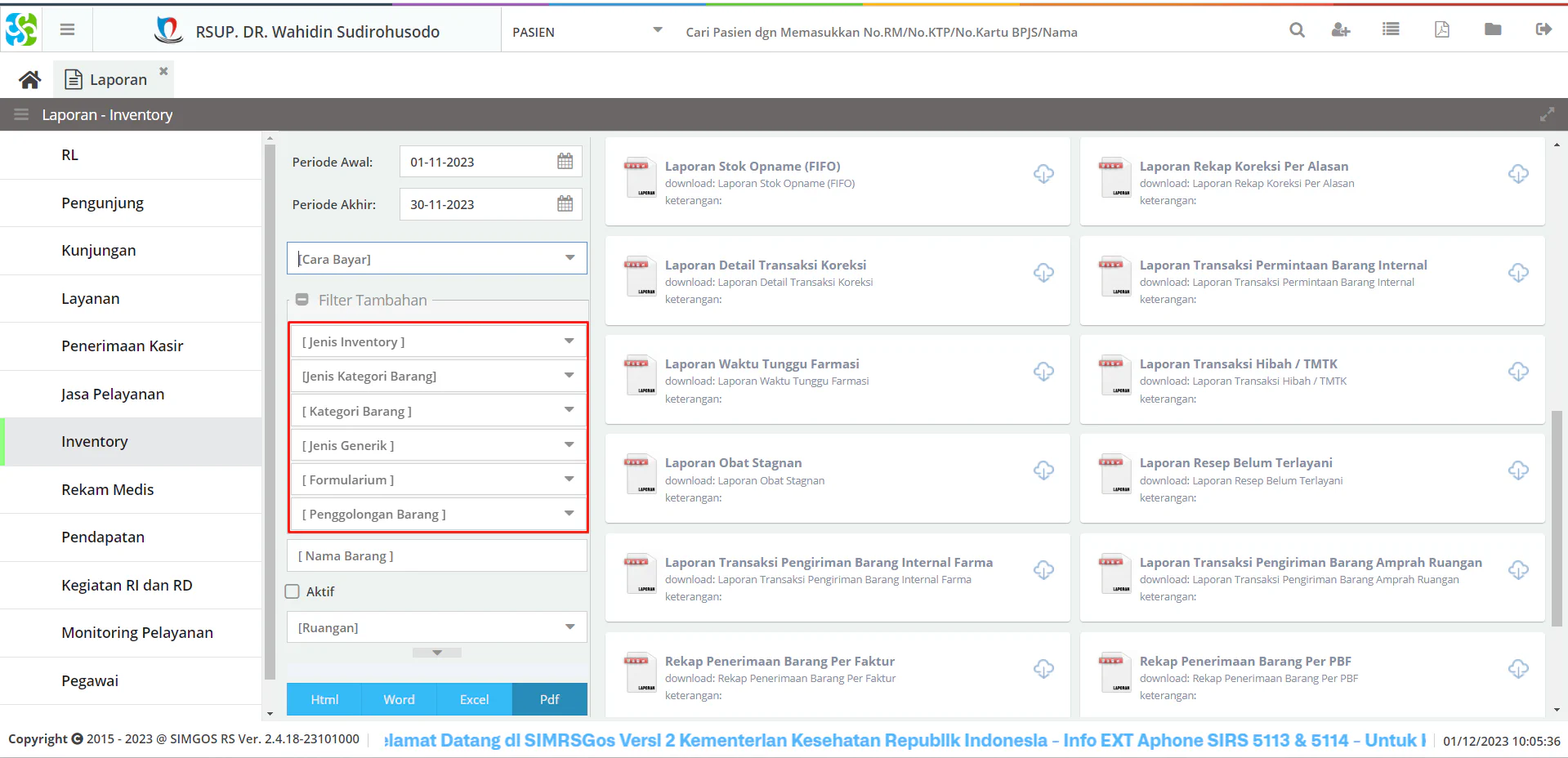Download Rekap Penerimaan Barang Per Faktur
This screenshot has height=758, width=1568.
pyautogui.click(x=1043, y=669)
